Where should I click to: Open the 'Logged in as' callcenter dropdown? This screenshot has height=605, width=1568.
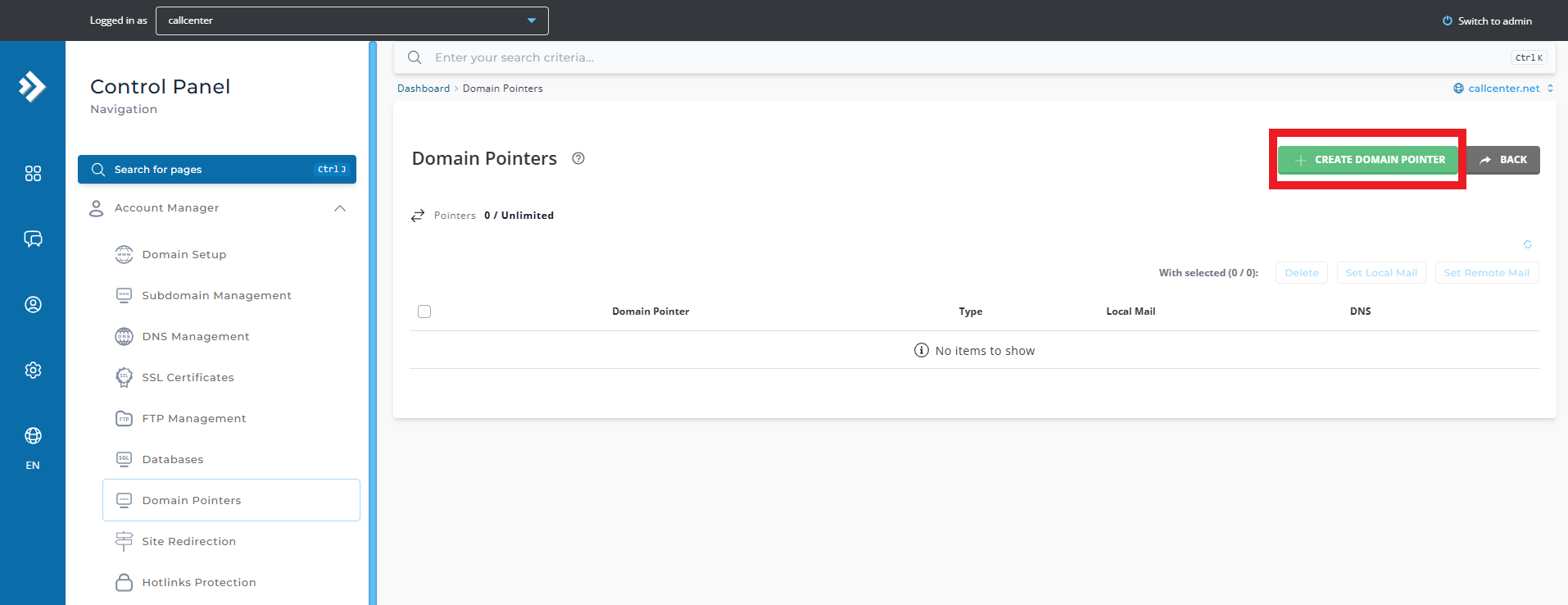pyautogui.click(x=351, y=20)
